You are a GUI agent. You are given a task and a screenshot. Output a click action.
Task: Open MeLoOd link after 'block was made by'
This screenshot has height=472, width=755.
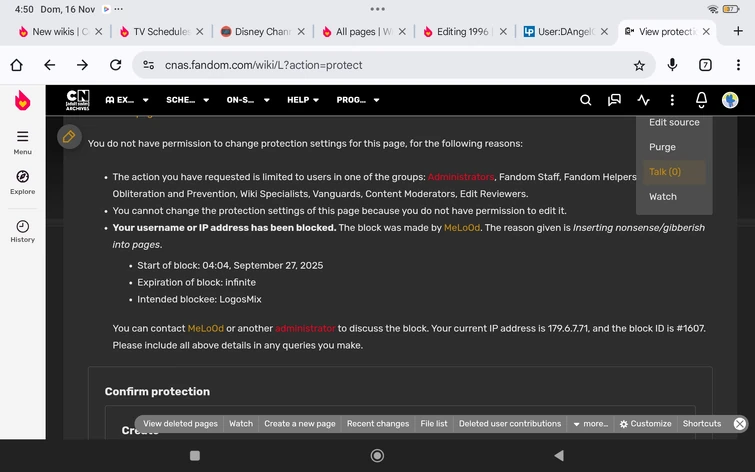click(x=462, y=228)
